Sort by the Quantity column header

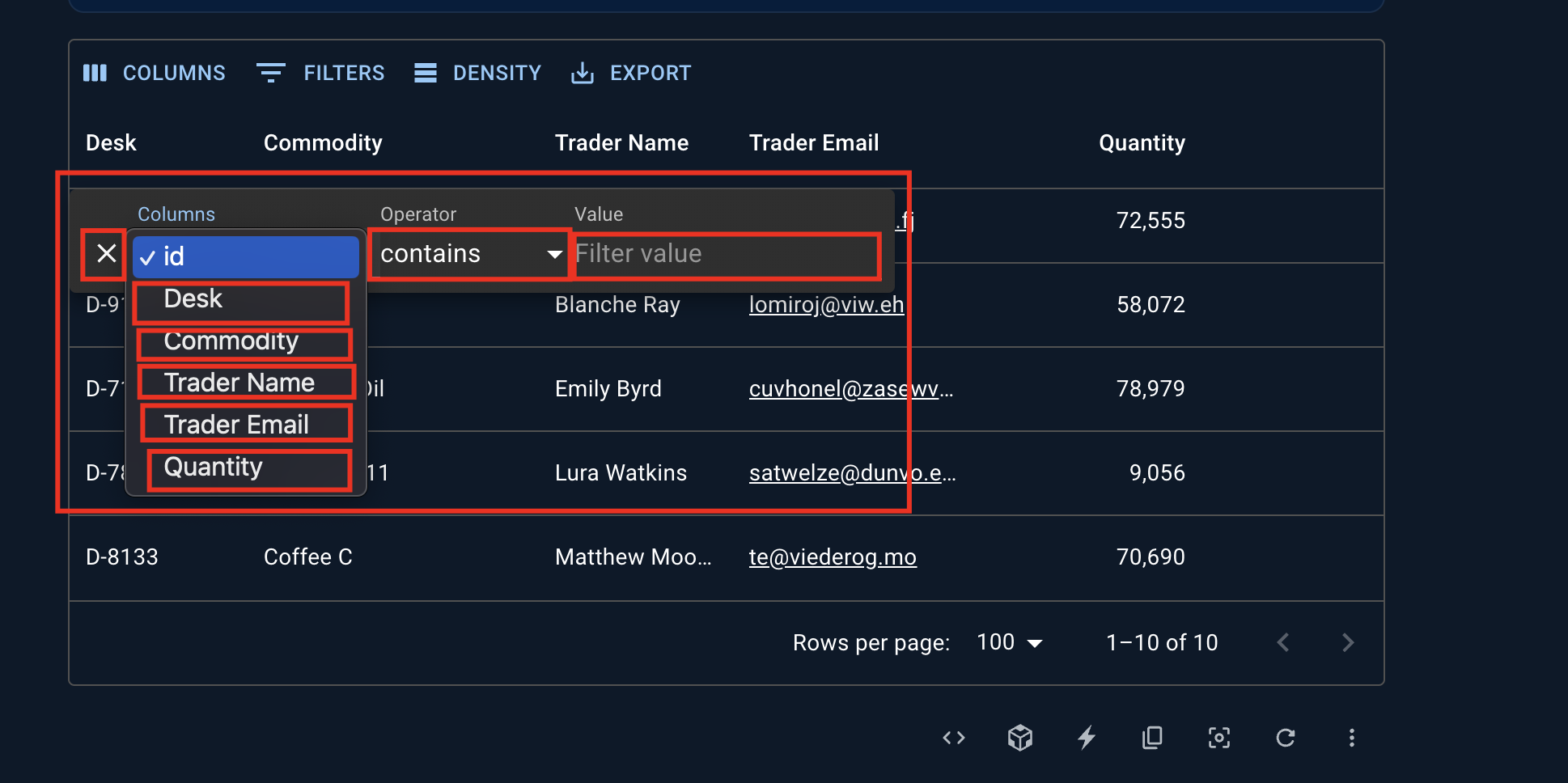(x=1142, y=143)
